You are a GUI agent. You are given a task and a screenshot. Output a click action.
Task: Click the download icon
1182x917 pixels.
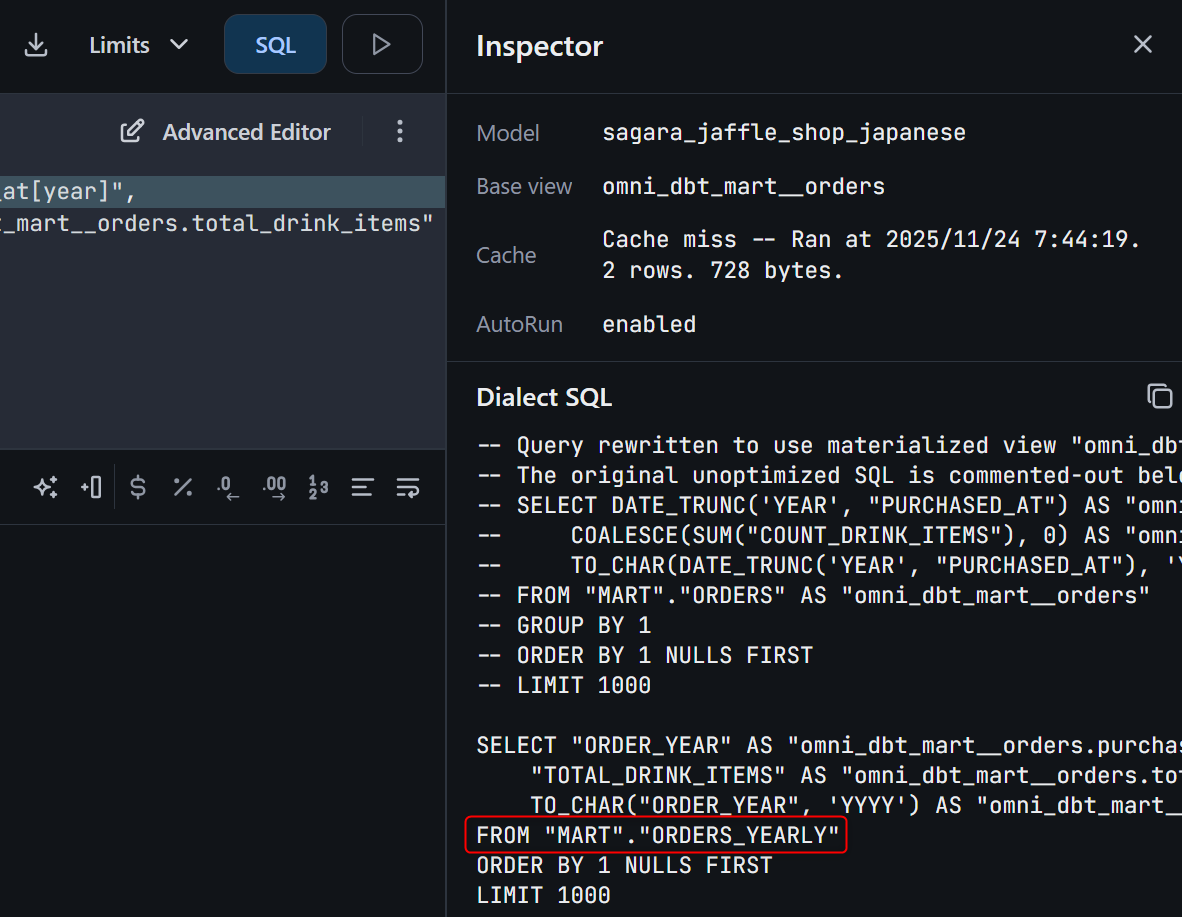[x=36, y=45]
